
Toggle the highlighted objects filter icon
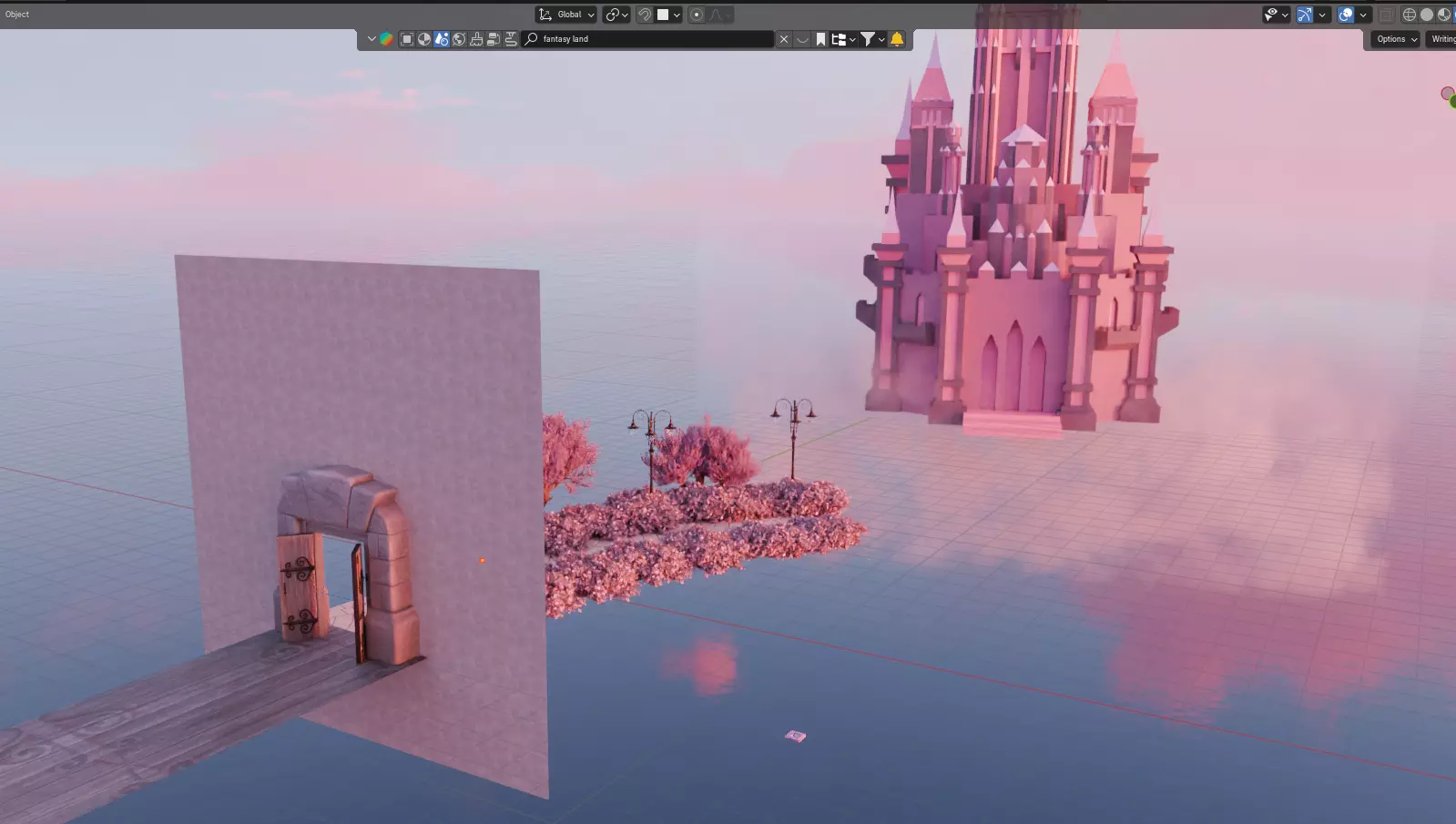(442, 39)
